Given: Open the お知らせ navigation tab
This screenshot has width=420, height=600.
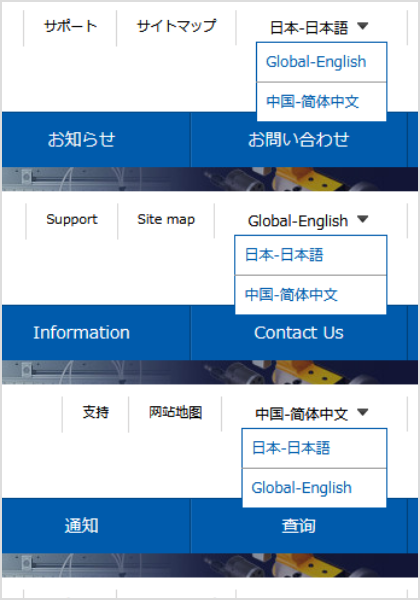Looking at the screenshot, I should tap(96, 139).
